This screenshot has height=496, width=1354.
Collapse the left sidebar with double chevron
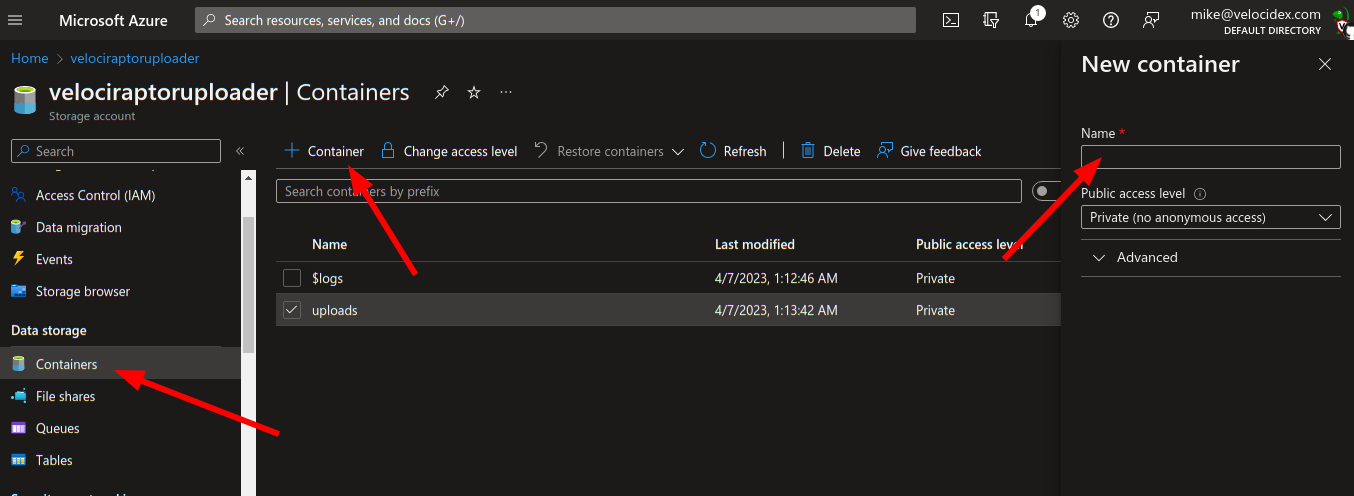click(240, 151)
